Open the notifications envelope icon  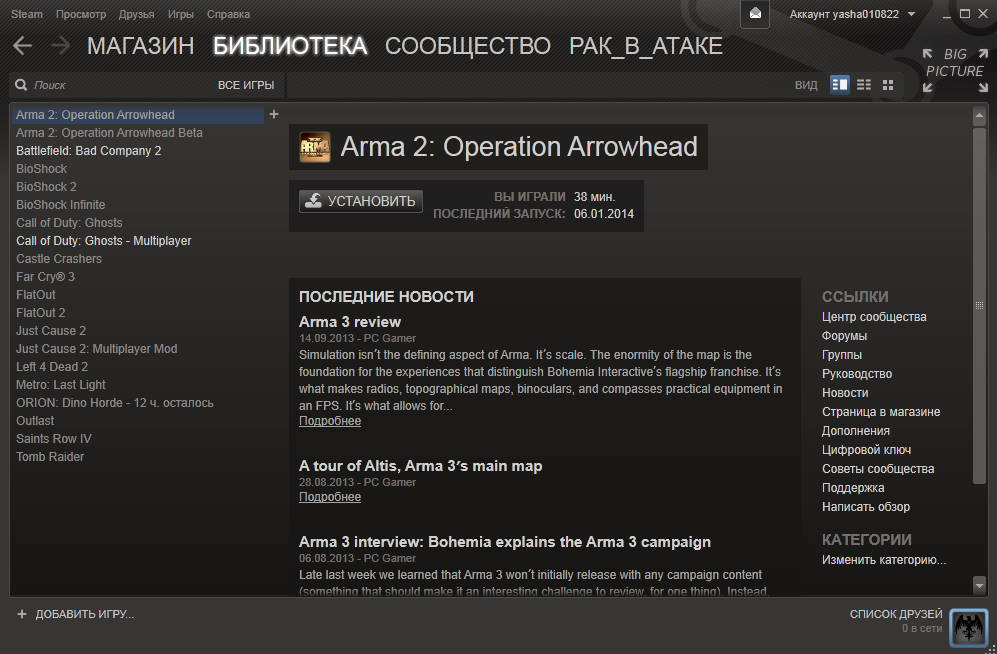[x=755, y=14]
